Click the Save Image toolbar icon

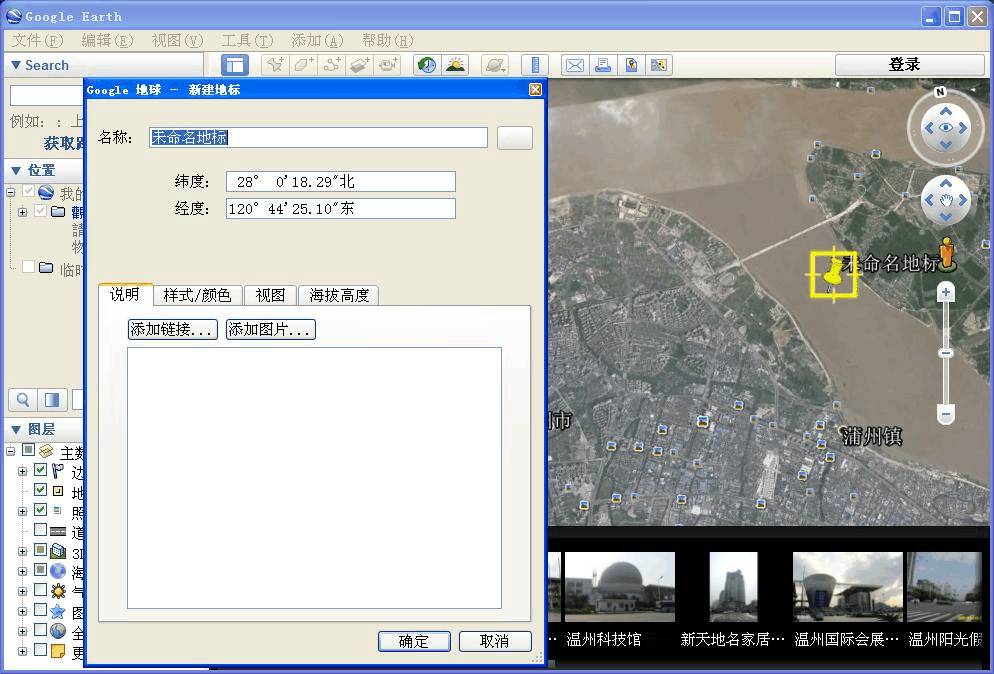631,65
